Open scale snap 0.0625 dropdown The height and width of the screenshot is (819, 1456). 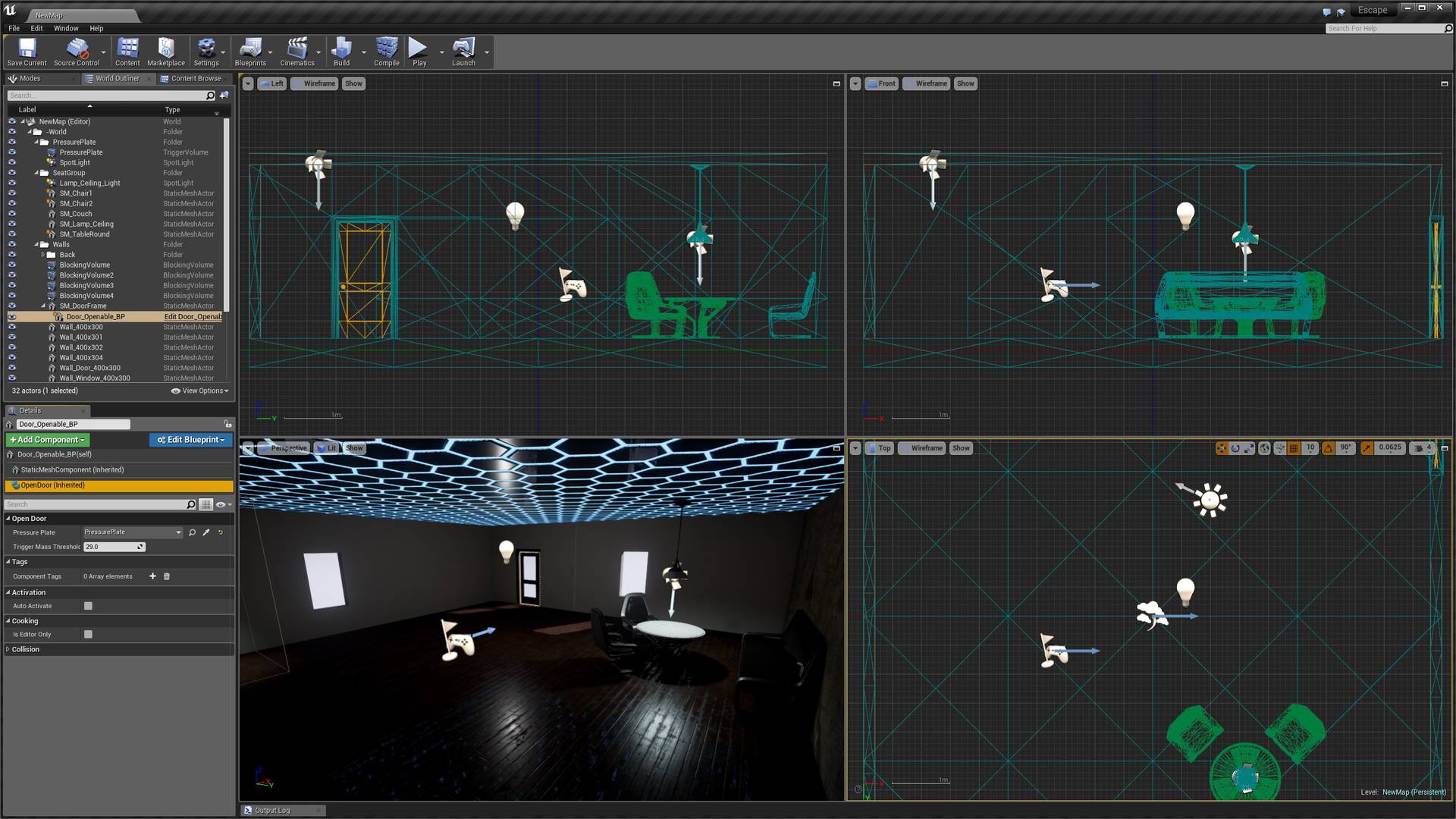(x=1390, y=448)
